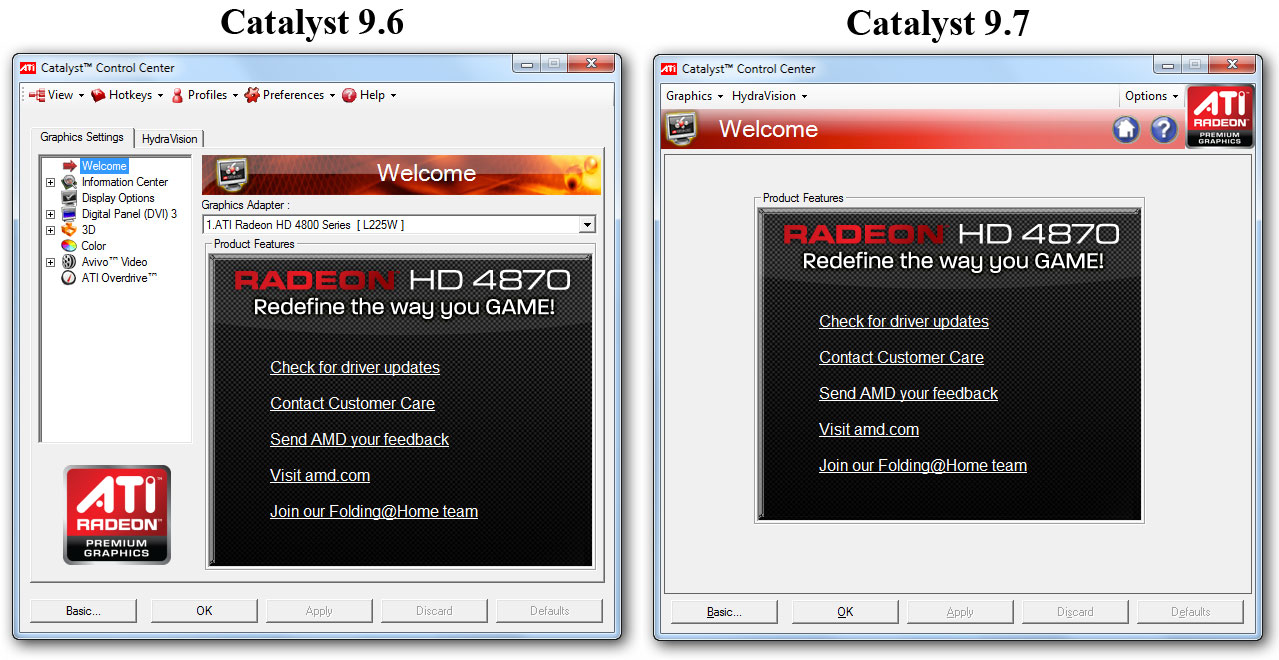The image size is (1279, 660).
Task: Open Help menu in Catalyst 9.6
Action: (369, 95)
